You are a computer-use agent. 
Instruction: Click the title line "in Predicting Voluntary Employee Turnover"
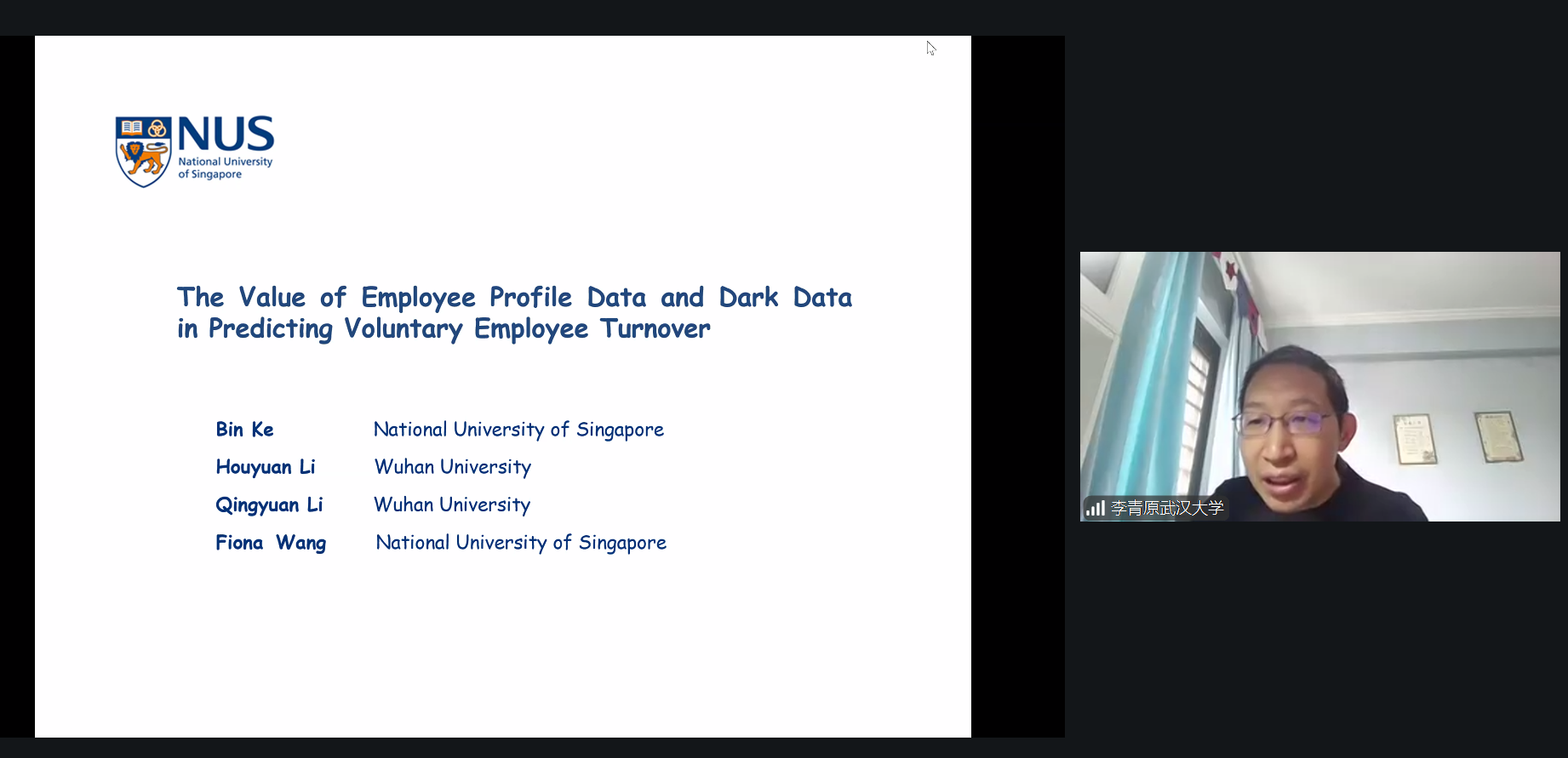click(x=444, y=329)
